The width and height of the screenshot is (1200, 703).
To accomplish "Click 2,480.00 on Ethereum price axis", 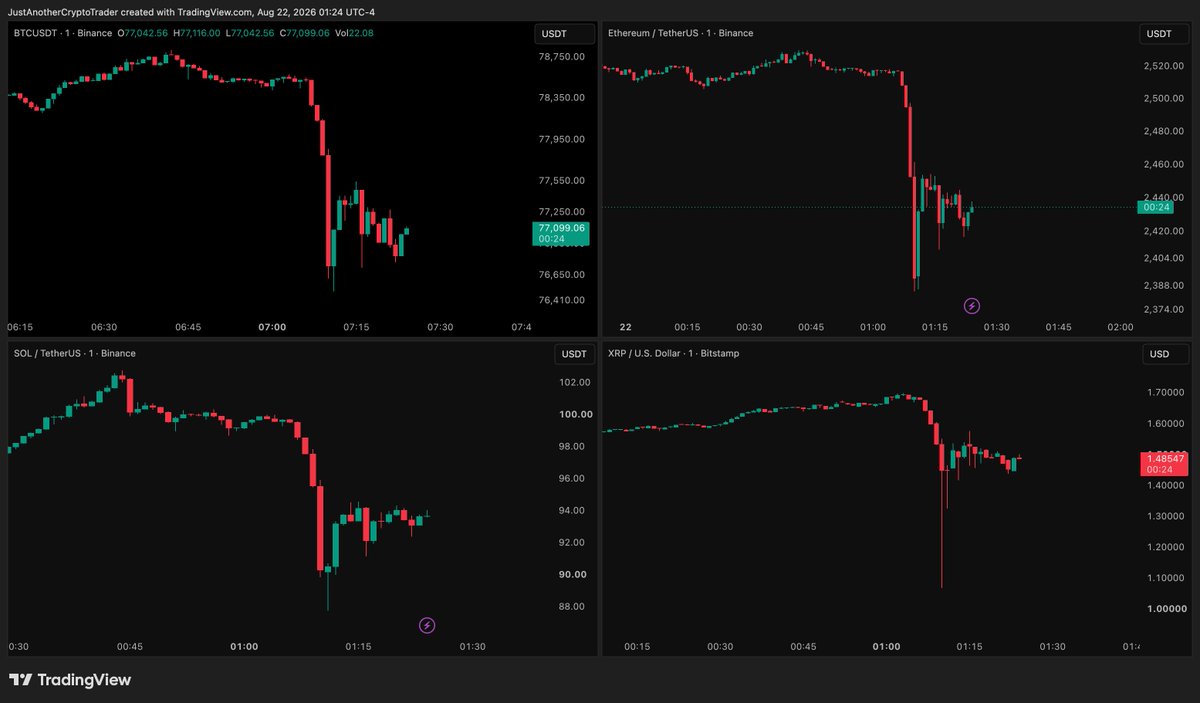I will pyautogui.click(x=1164, y=132).
